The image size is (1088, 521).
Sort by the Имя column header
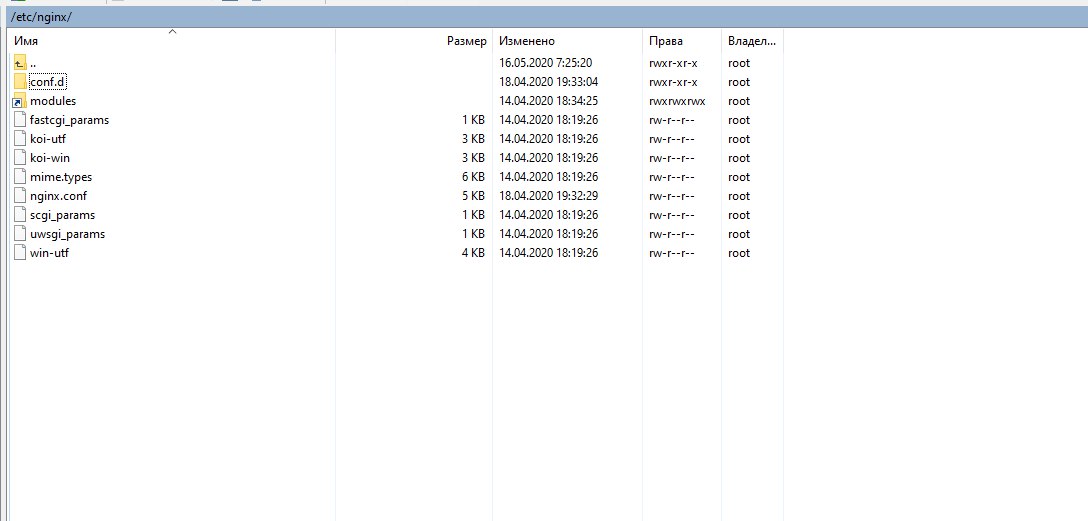[172, 42]
